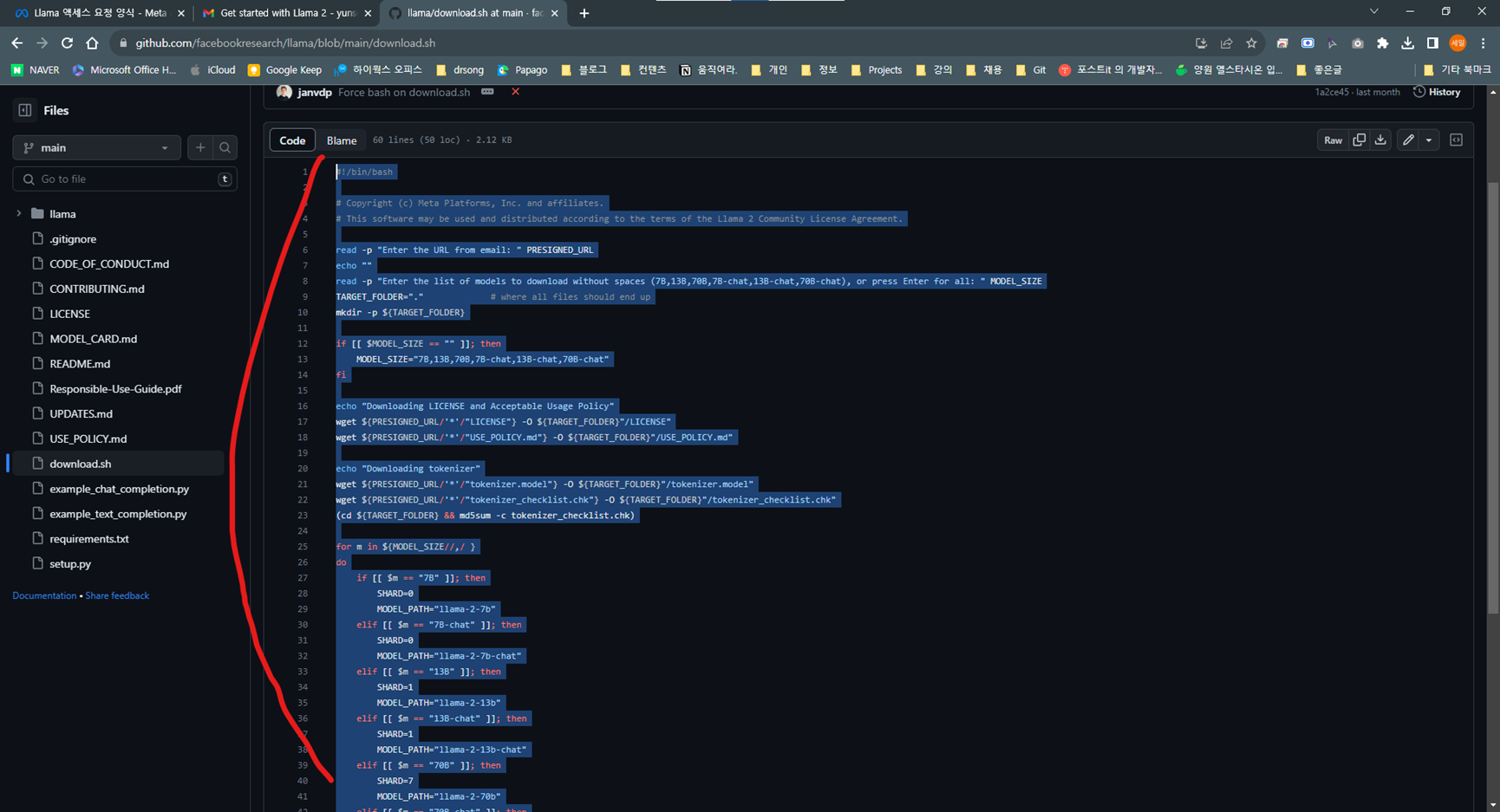
Task: Open iCloud bookmark
Action: pos(212,70)
